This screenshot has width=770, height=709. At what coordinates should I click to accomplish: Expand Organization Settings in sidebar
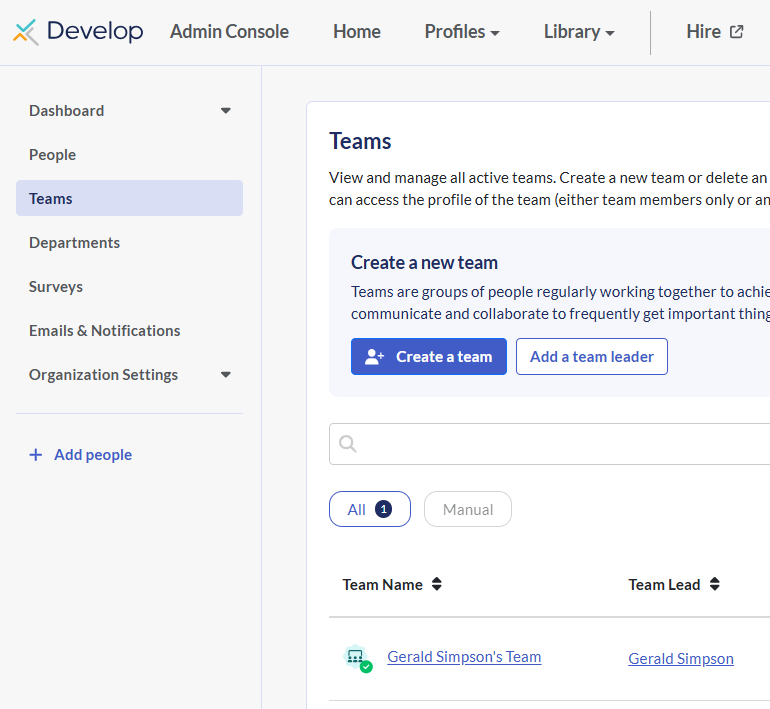click(x=225, y=375)
